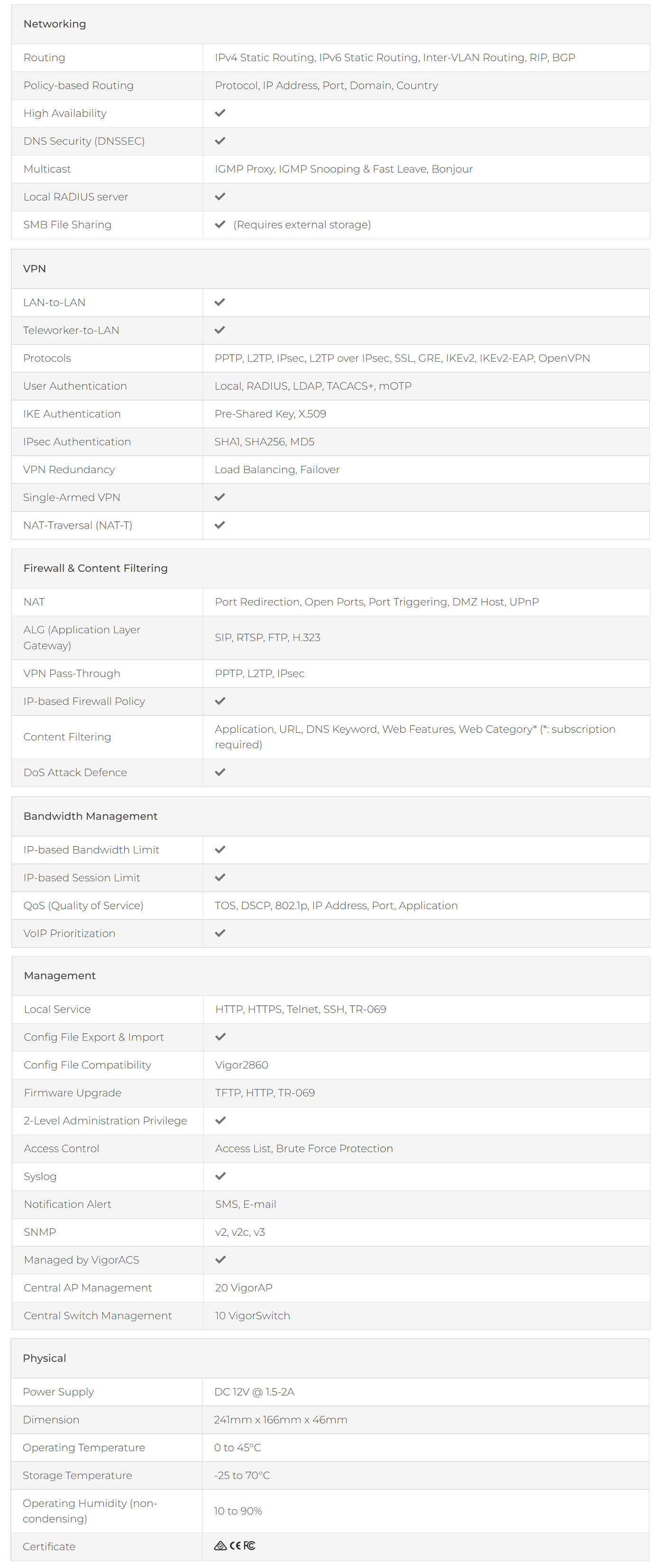Click the certificate logos in the Certificate row
The image size is (664, 1568).
pos(235,1545)
